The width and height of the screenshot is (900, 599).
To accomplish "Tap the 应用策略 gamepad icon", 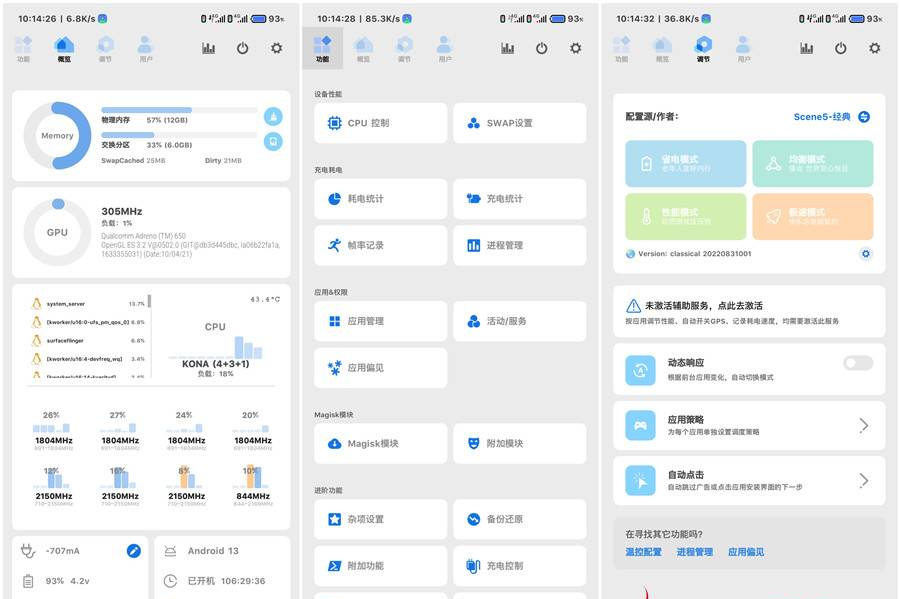I will (x=640, y=425).
